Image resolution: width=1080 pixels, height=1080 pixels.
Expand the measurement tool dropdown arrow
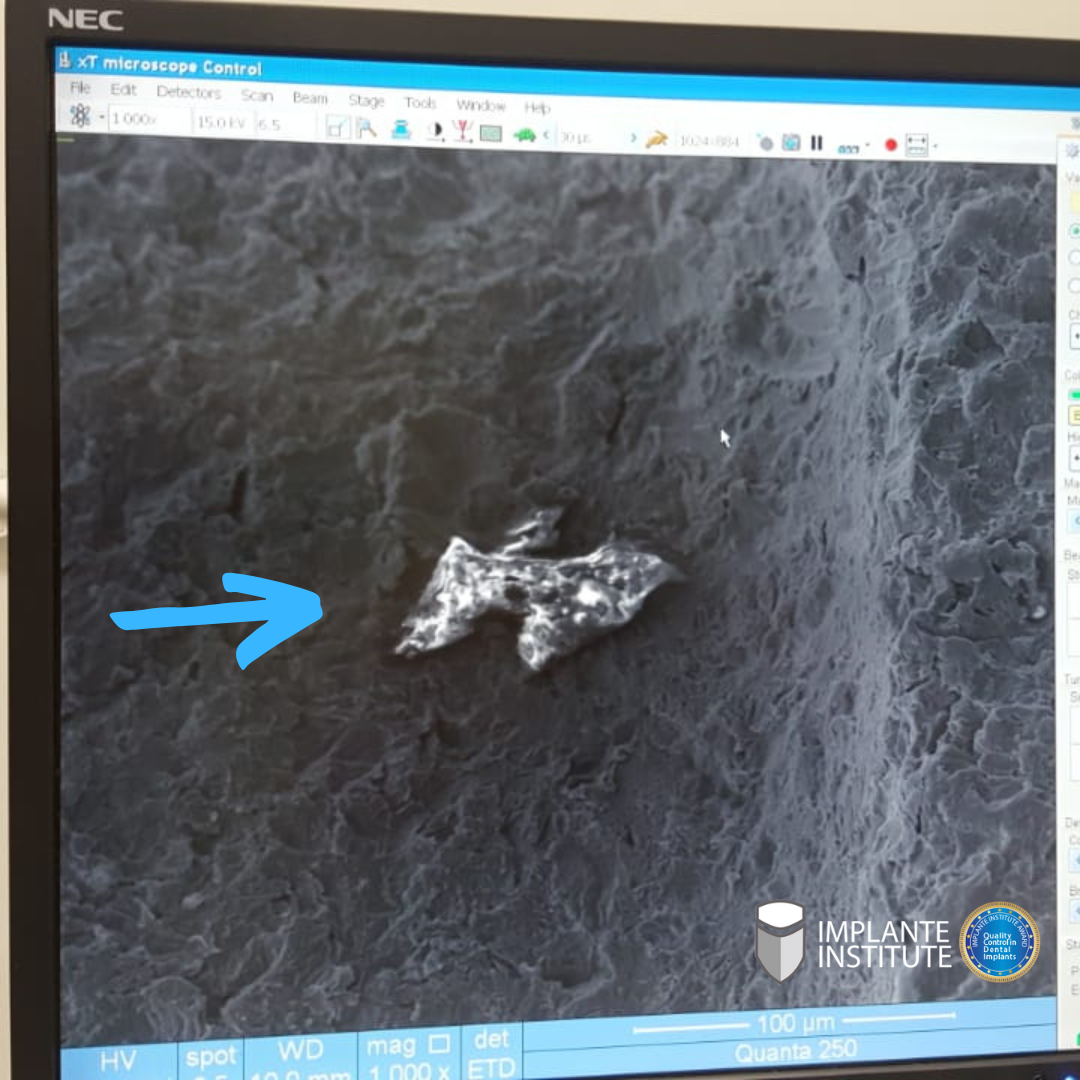click(x=935, y=147)
